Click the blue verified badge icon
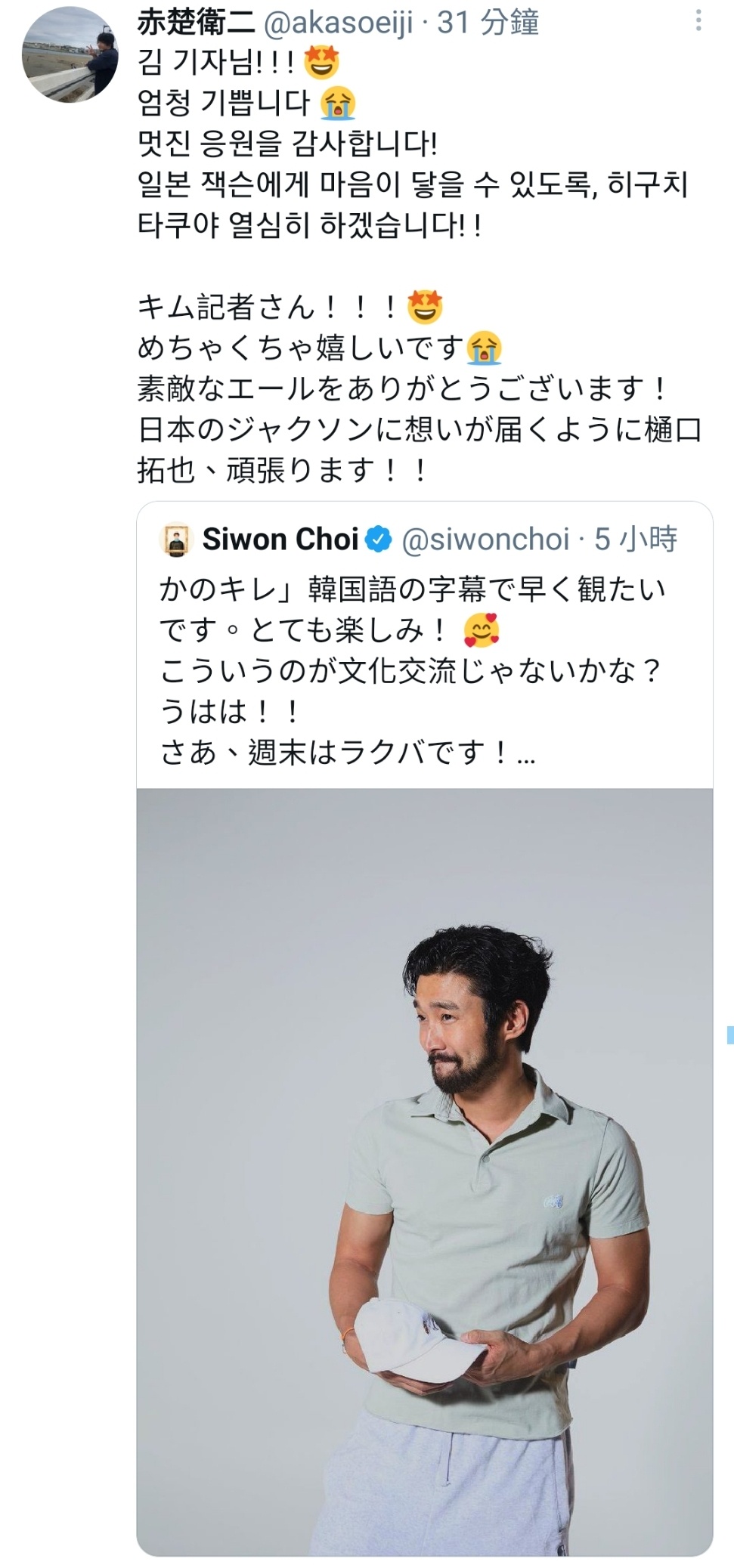Image resolution: width=734 pixels, height=1568 pixels. (379, 540)
